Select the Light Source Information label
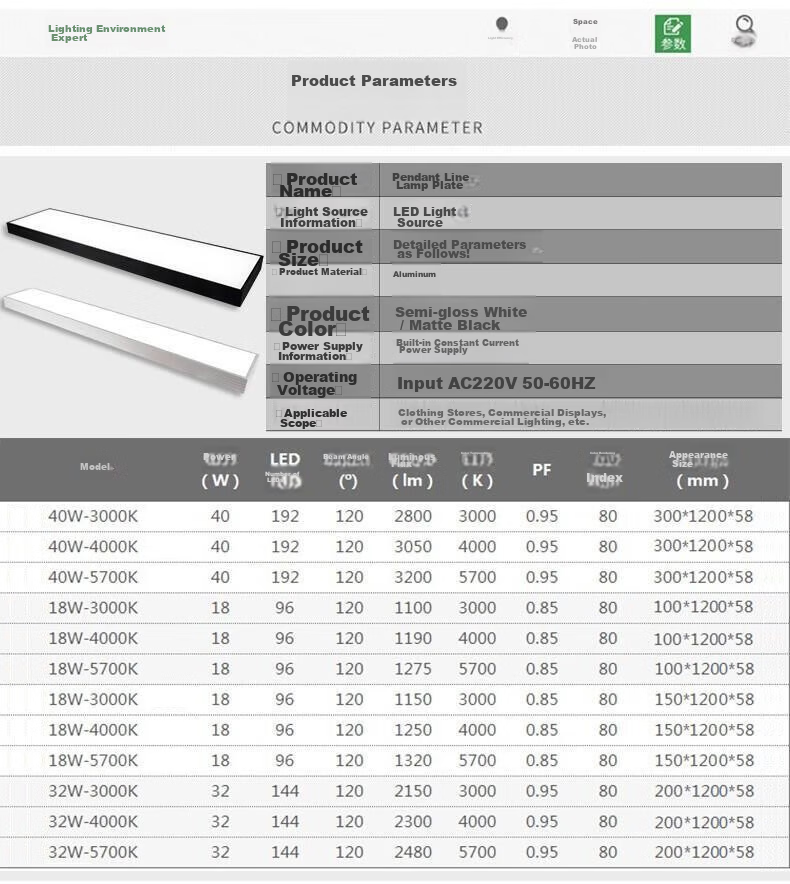 click(323, 217)
